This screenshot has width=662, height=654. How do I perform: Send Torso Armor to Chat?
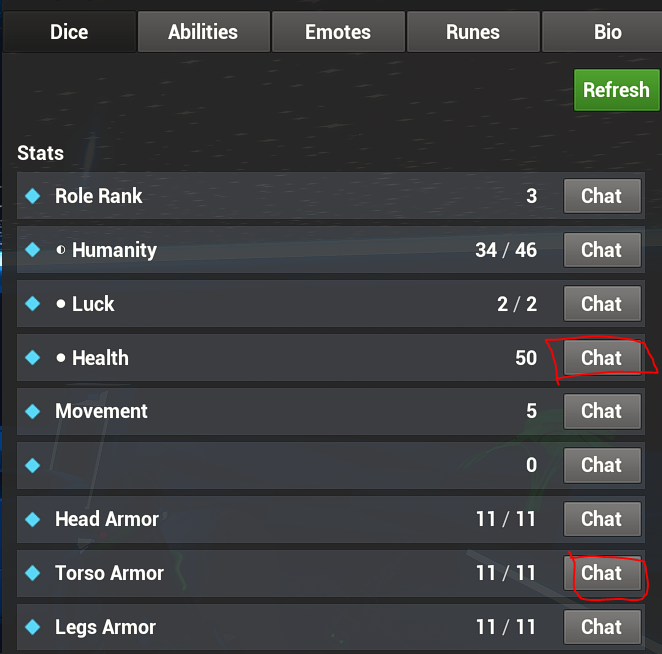click(601, 573)
